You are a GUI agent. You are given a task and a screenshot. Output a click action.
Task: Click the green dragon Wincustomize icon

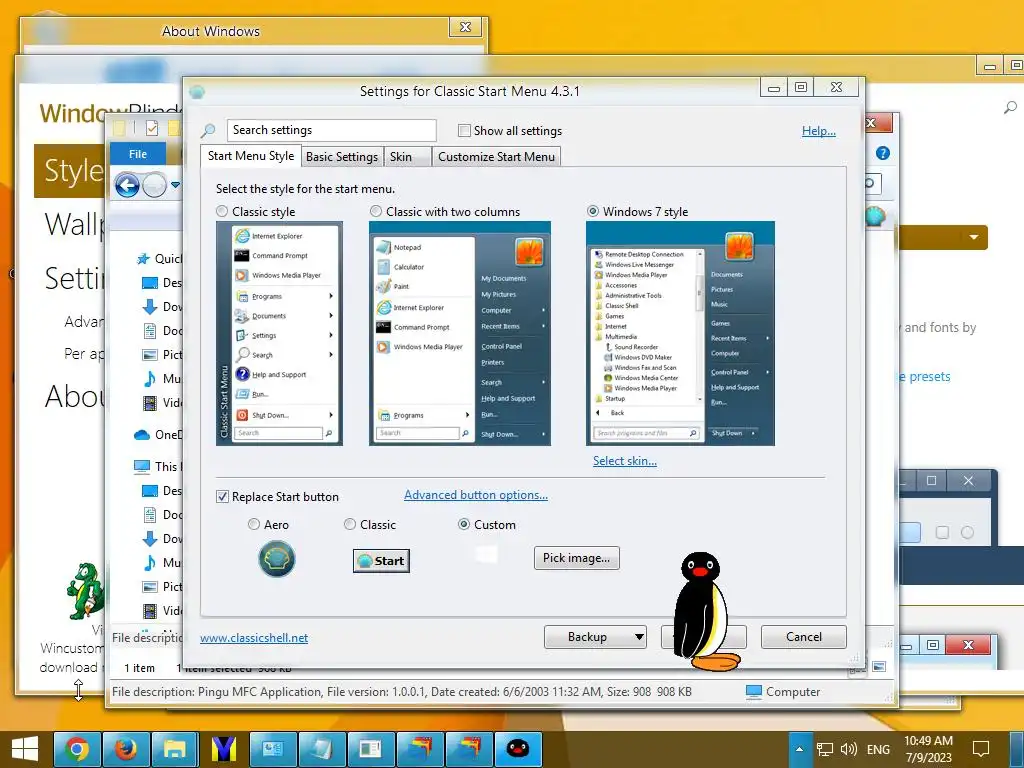point(85,591)
